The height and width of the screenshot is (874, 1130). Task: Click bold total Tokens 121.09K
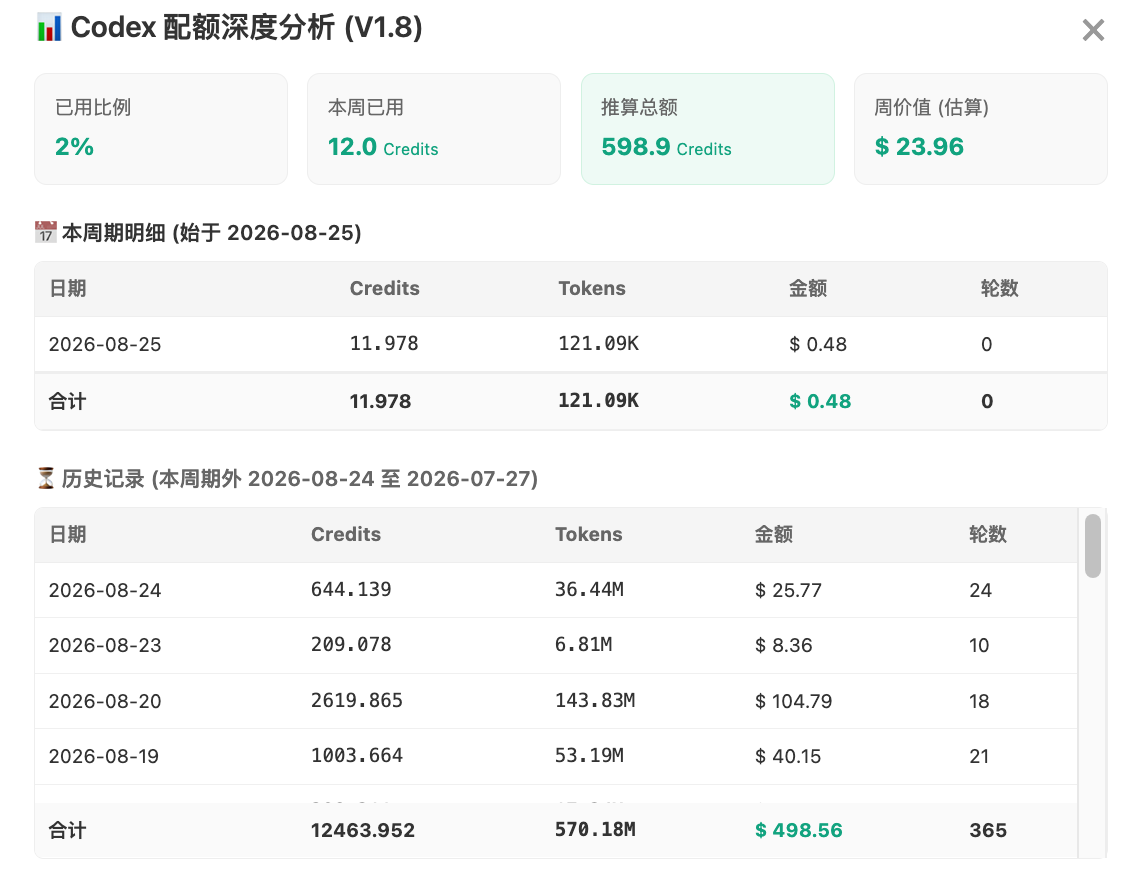click(598, 401)
